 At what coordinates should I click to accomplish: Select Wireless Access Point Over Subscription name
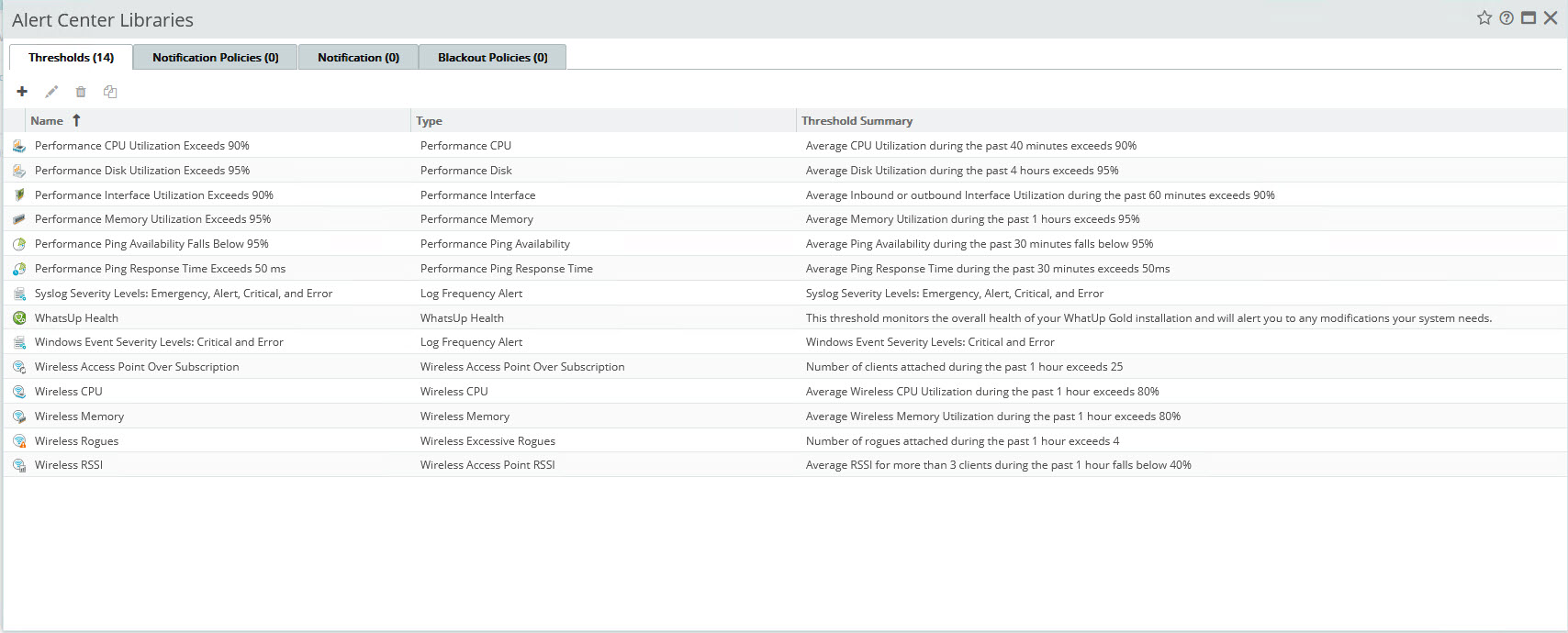(137, 367)
